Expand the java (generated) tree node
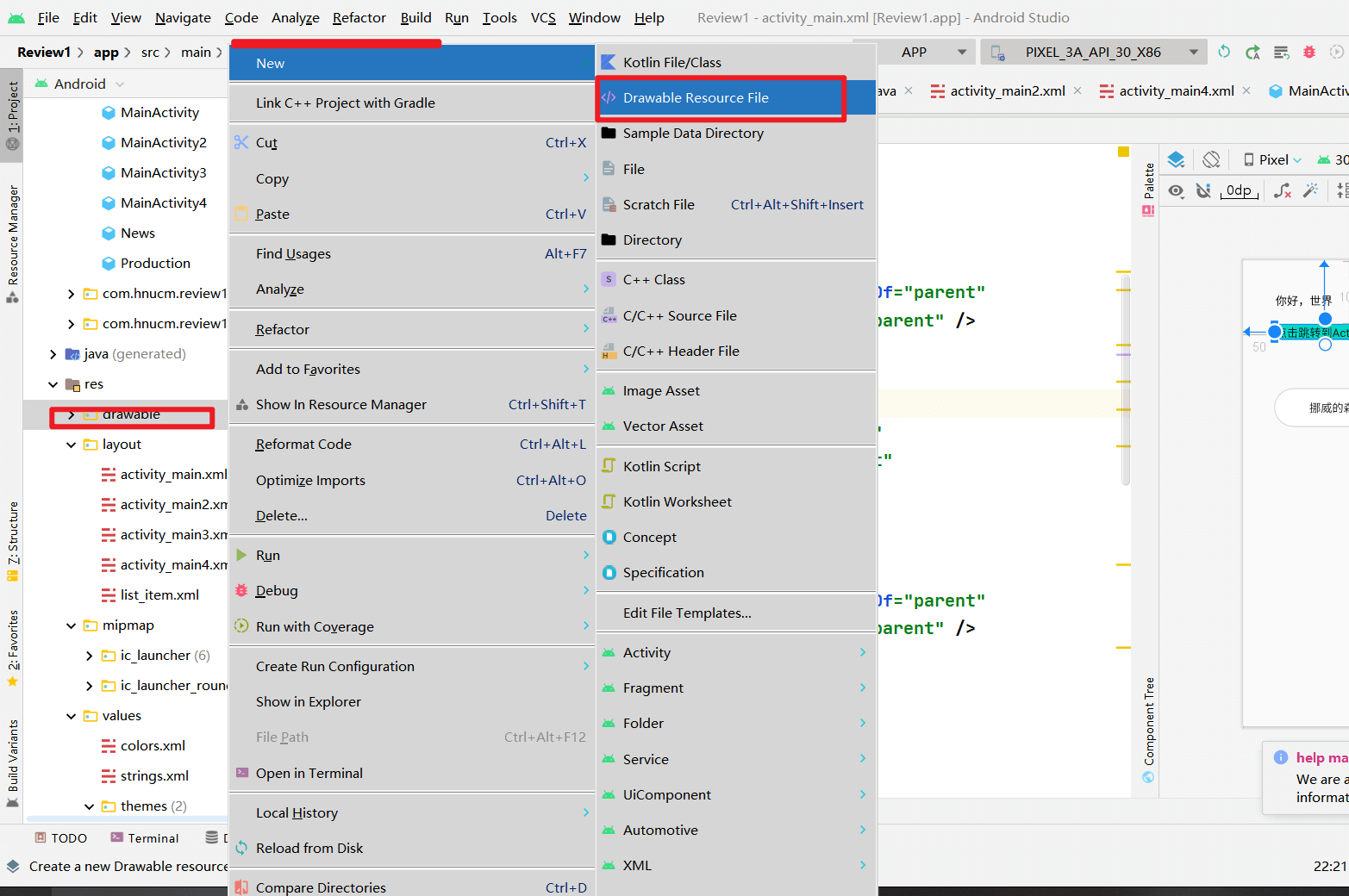The width and height of the screenshot is (1349, 896). point(53,354)
